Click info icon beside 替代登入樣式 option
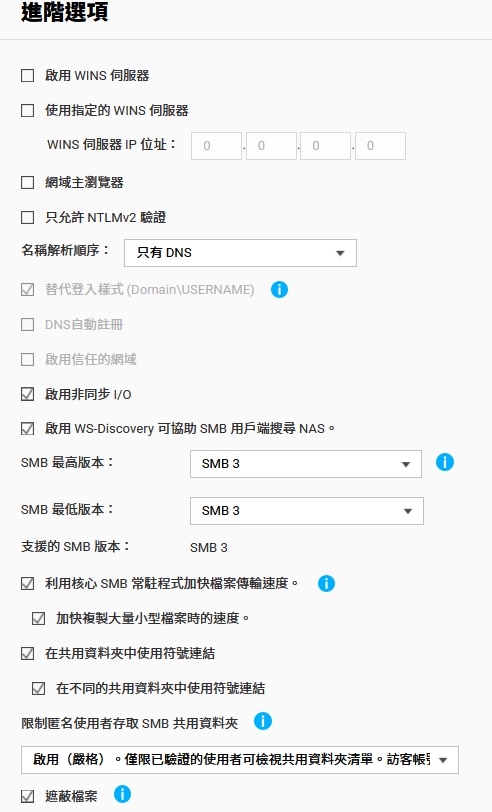492x812 pixels. click(x=279, y=289)
